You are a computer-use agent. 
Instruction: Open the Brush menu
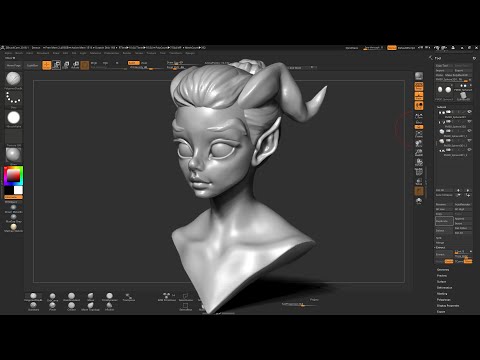tap(19, 53)
